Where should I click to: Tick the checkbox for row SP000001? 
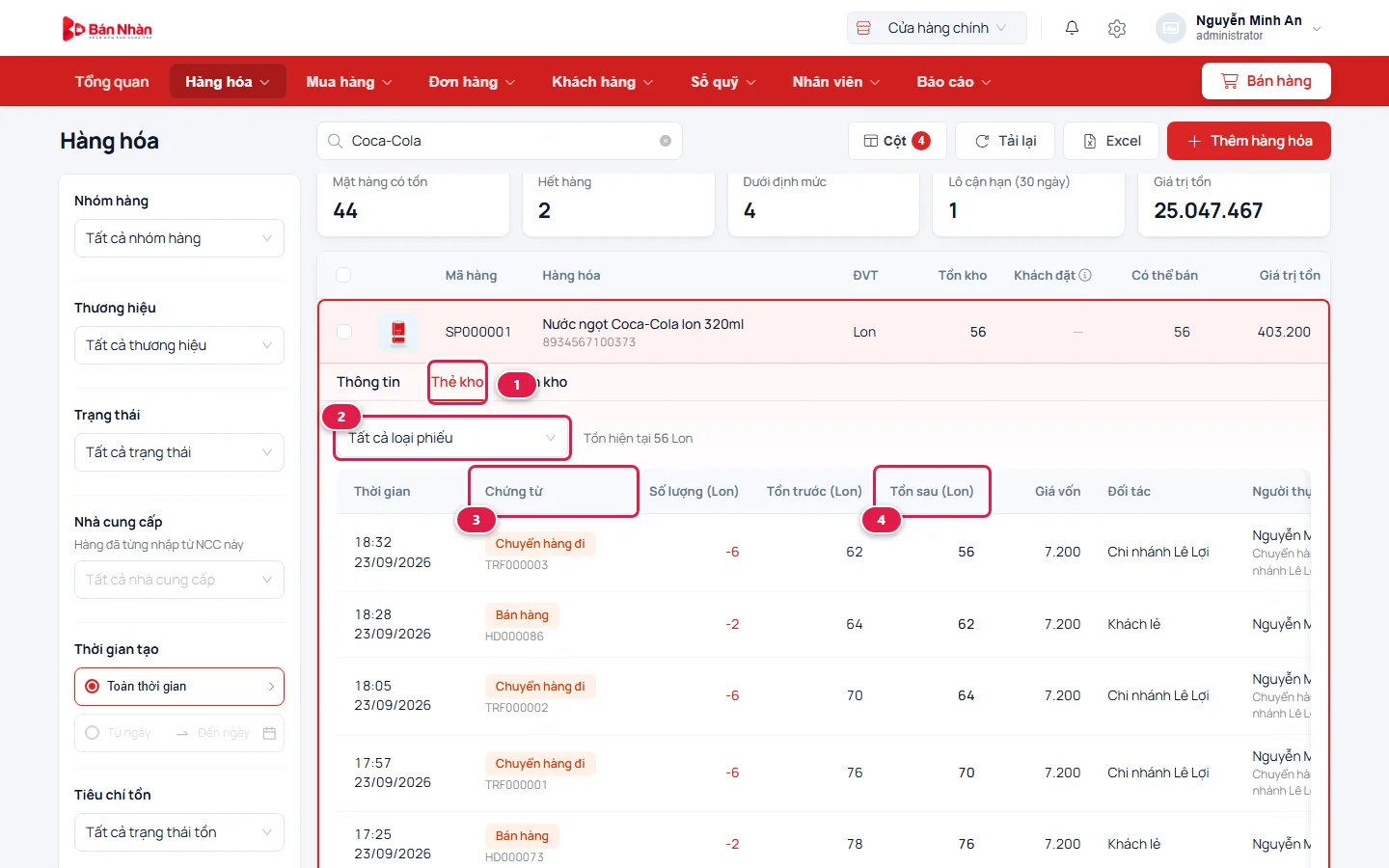tap(344, 332)
